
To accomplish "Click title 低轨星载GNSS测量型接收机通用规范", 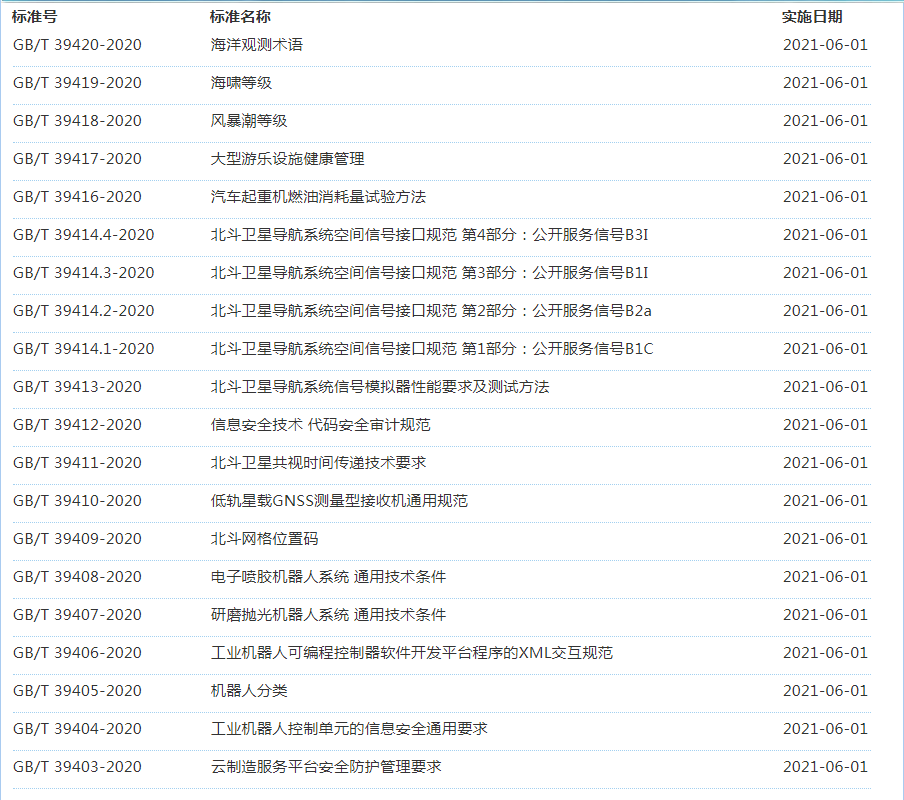I will [339, 501].
